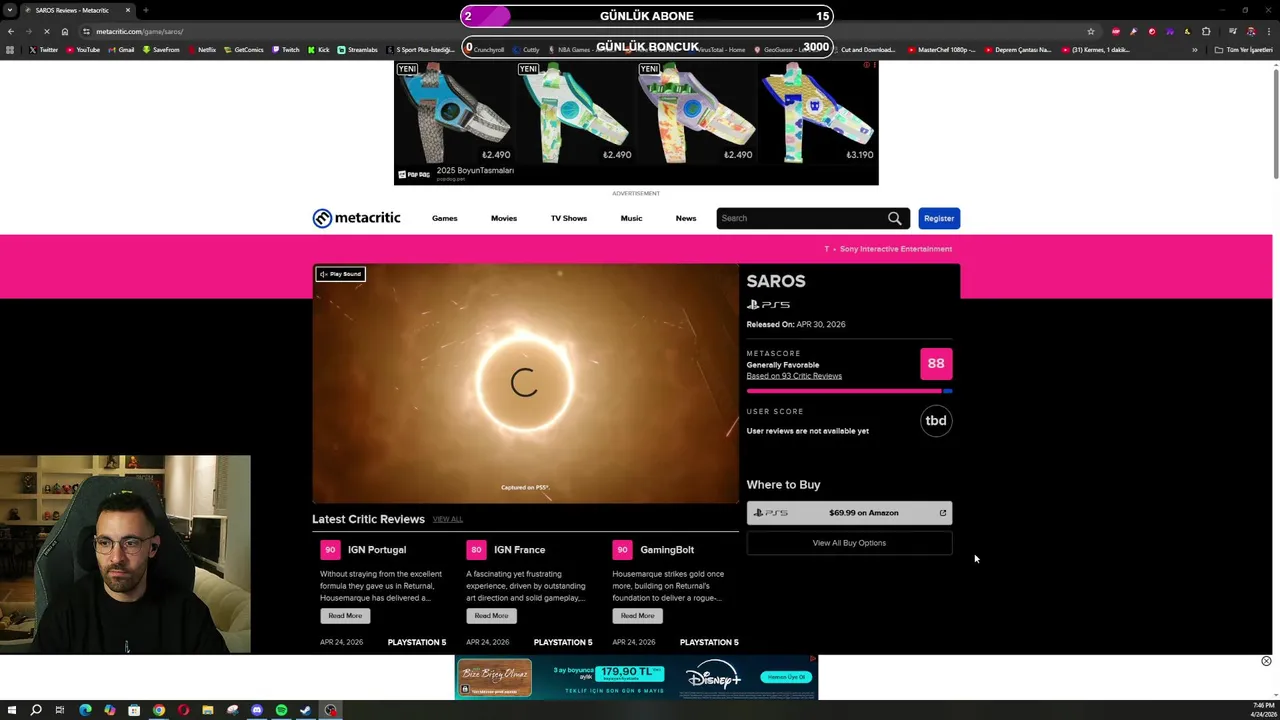Read more of IGN Portugal review

click(x=345, y=616)
